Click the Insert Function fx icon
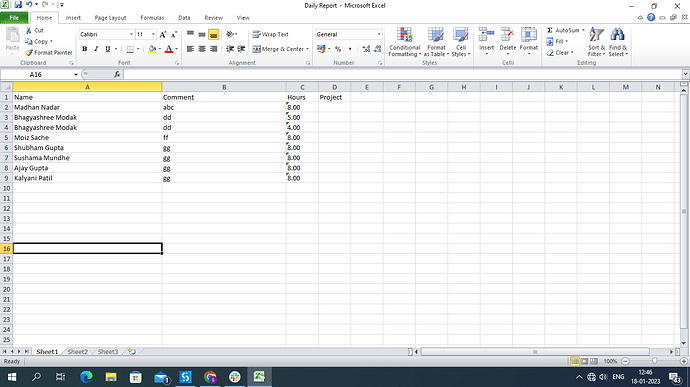Viewport: 690px width, 387px height. pyautogui.click(x=117, y=74)
